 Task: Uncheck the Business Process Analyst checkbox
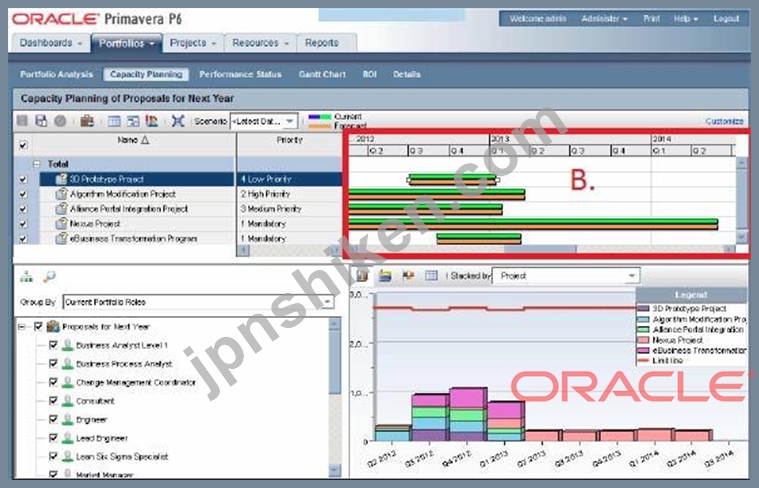click(54, 364)
